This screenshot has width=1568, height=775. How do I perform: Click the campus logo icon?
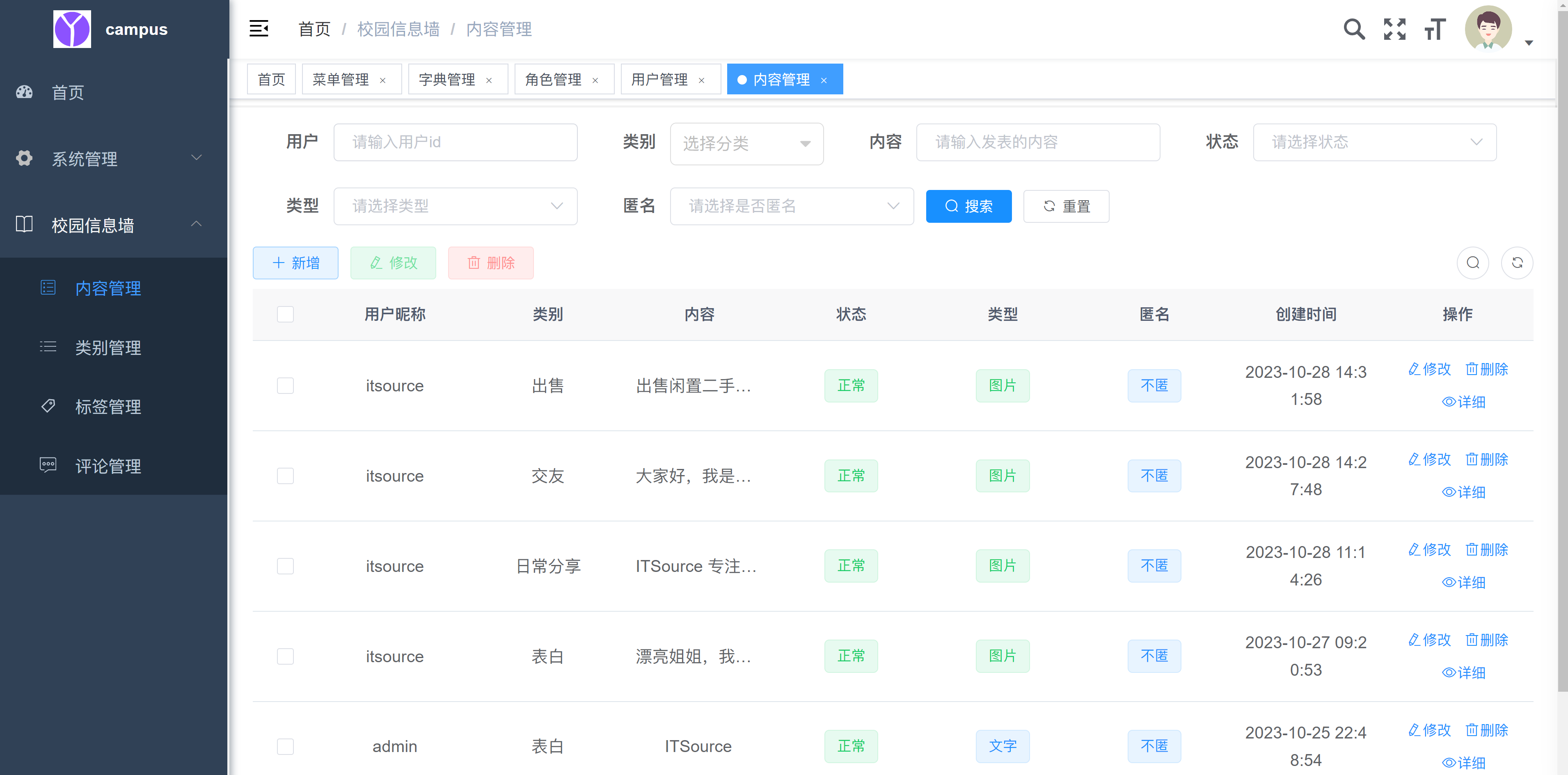tap(72, 29)
